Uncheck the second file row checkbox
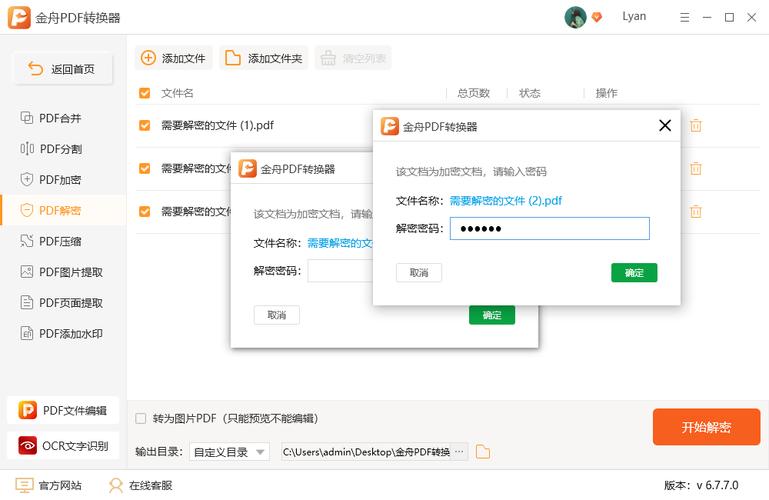 click(x=145, y=169)
